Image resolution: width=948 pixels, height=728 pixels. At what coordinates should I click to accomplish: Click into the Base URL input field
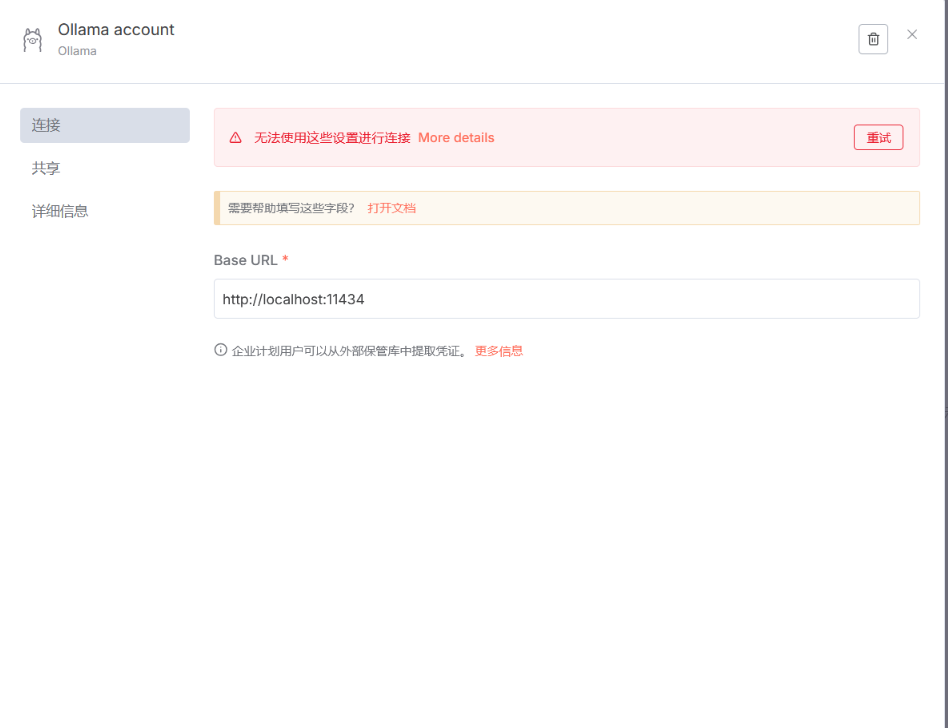click(x=566, y=299)
